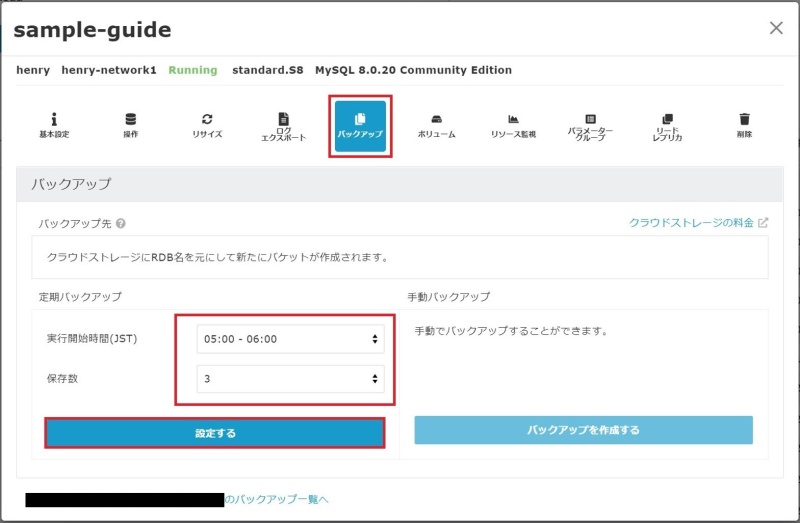Click the green Running status label
800x523 pixels.
193,71
